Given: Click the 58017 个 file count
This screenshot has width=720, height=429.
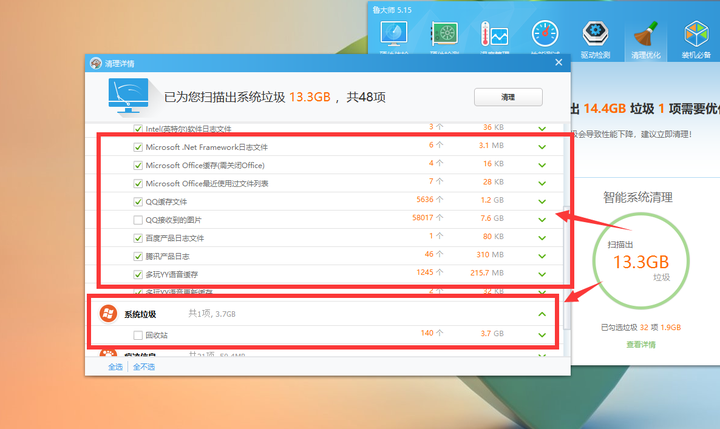Looking at the screenshot, I should (x=428, y=218).
